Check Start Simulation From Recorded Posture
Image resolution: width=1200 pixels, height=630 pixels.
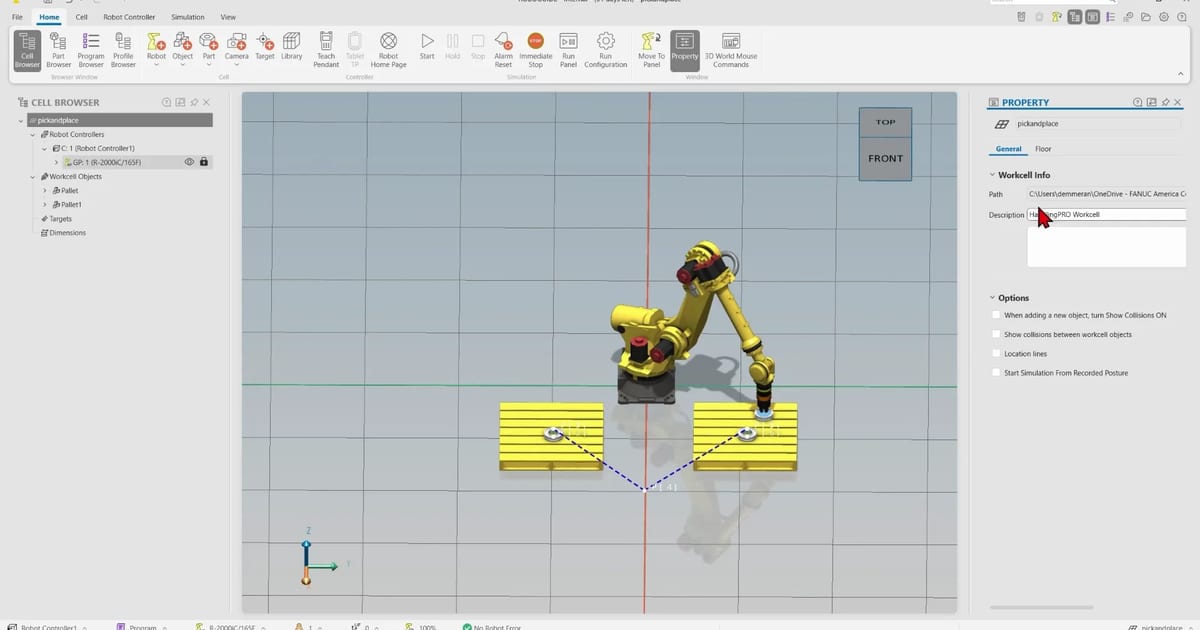[996, 372]
